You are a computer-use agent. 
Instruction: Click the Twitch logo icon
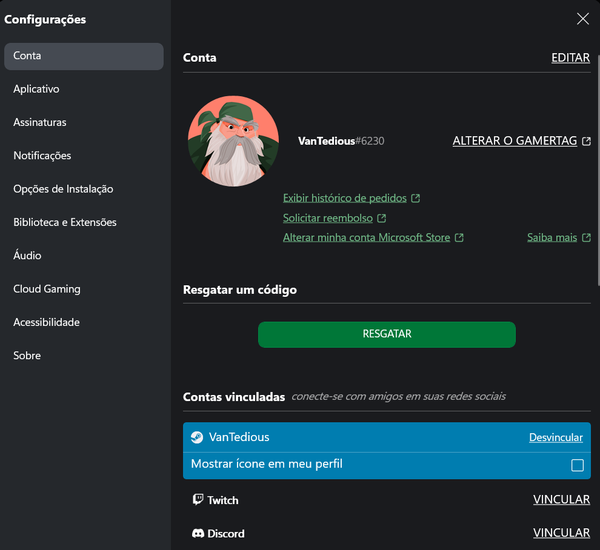198,500
